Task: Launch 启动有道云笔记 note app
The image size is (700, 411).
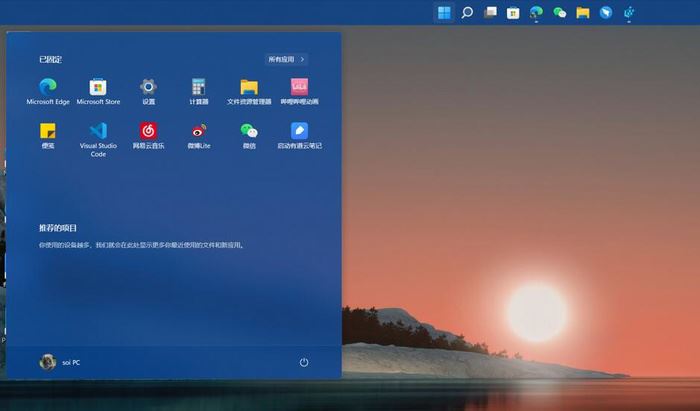Action: [299, 132]
